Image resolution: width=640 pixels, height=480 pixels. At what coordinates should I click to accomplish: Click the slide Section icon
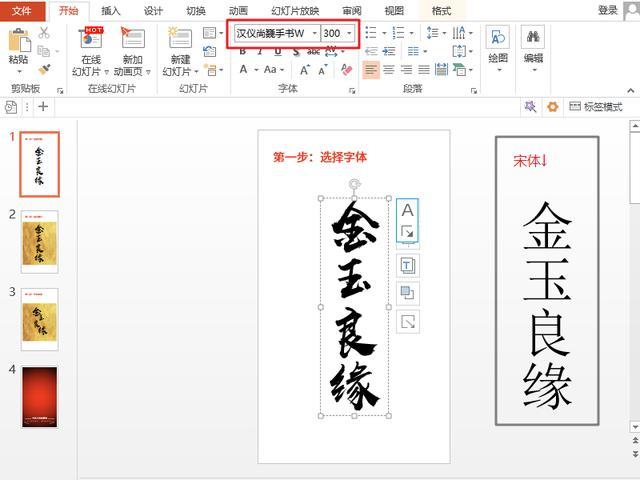(x=211, y=70)
